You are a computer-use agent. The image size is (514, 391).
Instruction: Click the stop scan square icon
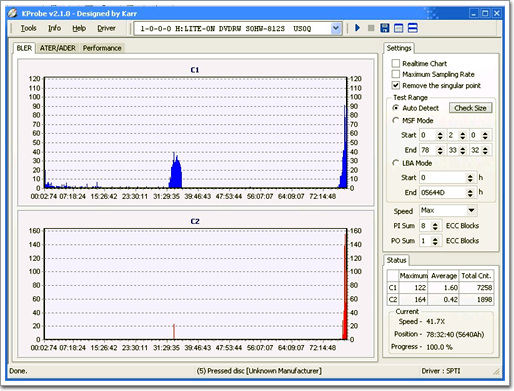371,28
